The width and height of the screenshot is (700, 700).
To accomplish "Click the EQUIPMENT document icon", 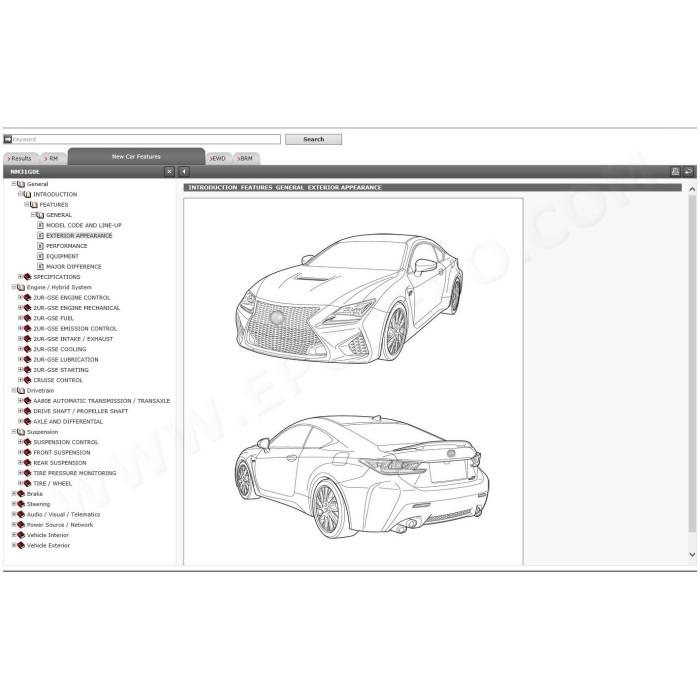I will click(x=40, y=256).
